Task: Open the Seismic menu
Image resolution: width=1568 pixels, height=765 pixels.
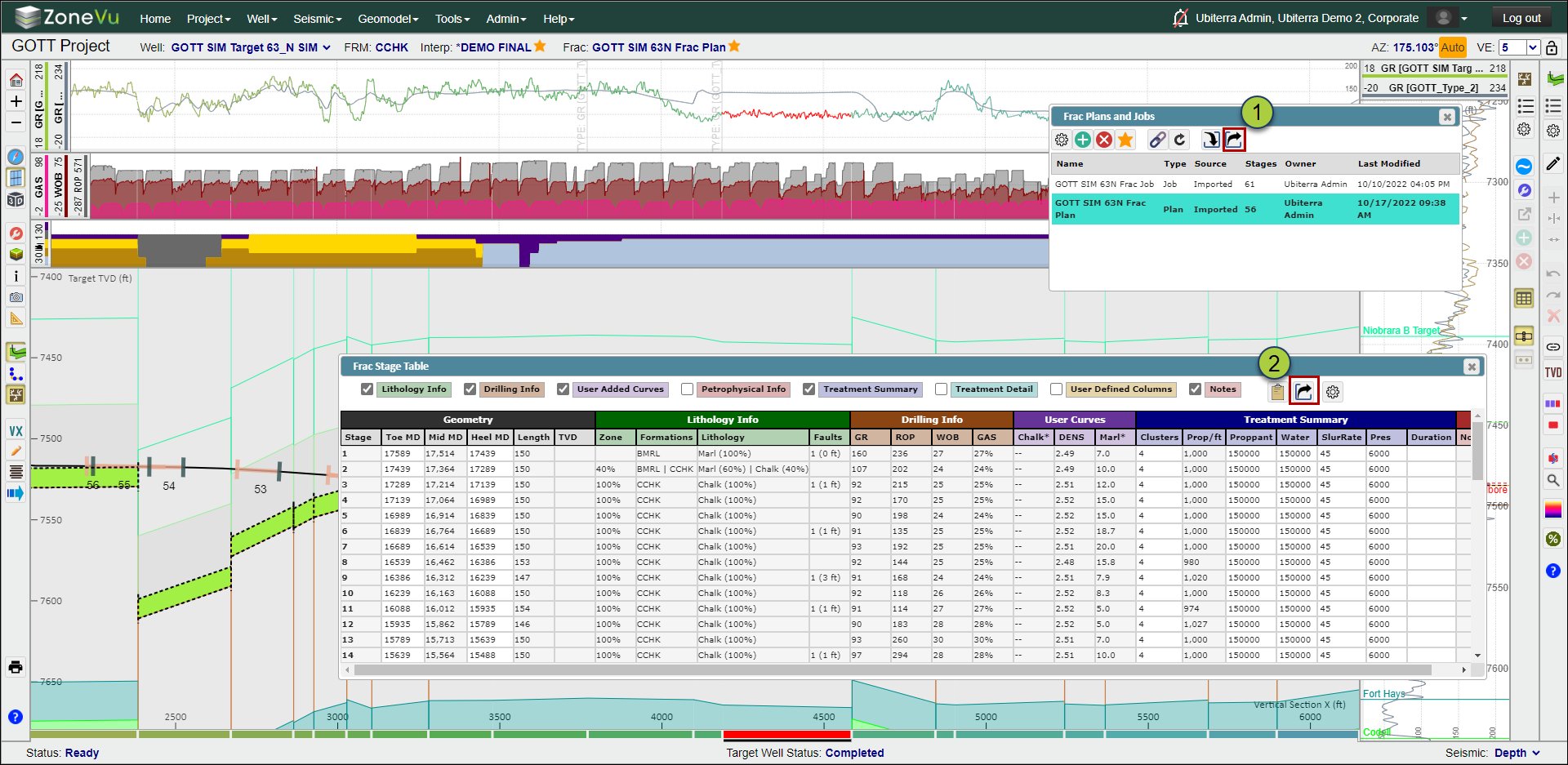Action: (x=318, y=19)
